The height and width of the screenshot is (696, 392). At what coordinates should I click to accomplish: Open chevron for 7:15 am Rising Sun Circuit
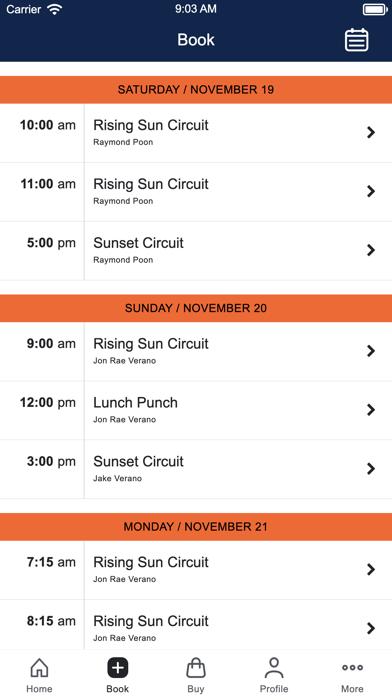371,569
